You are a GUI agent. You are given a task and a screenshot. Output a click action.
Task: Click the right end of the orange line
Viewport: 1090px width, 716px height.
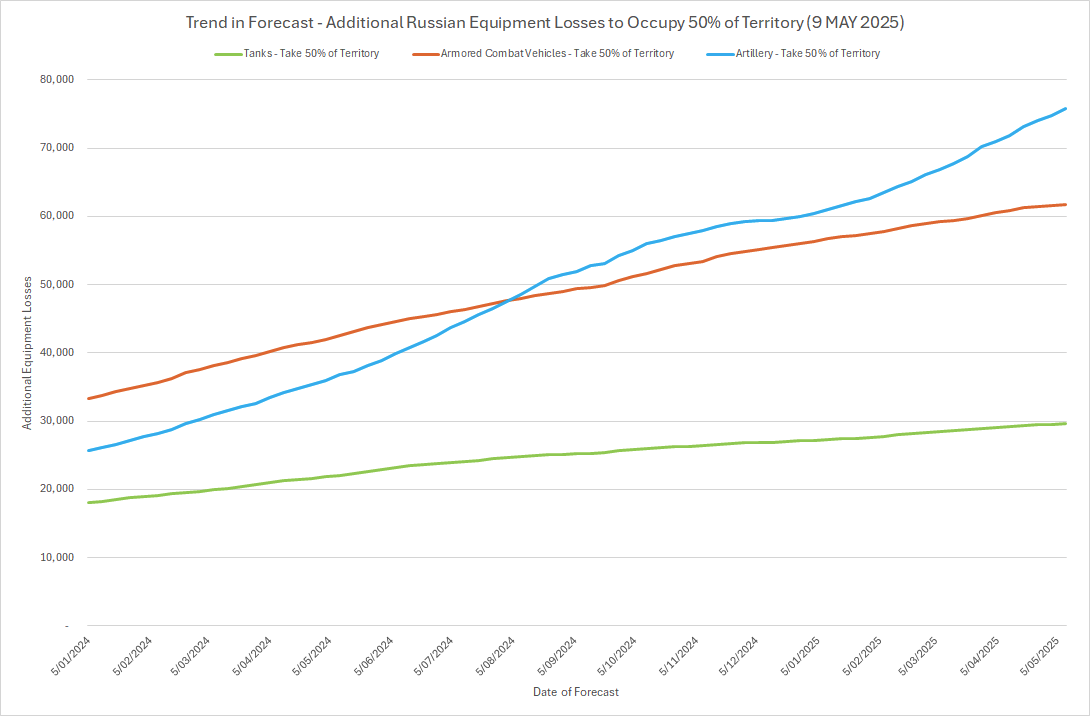click(x=1065, y=204)
